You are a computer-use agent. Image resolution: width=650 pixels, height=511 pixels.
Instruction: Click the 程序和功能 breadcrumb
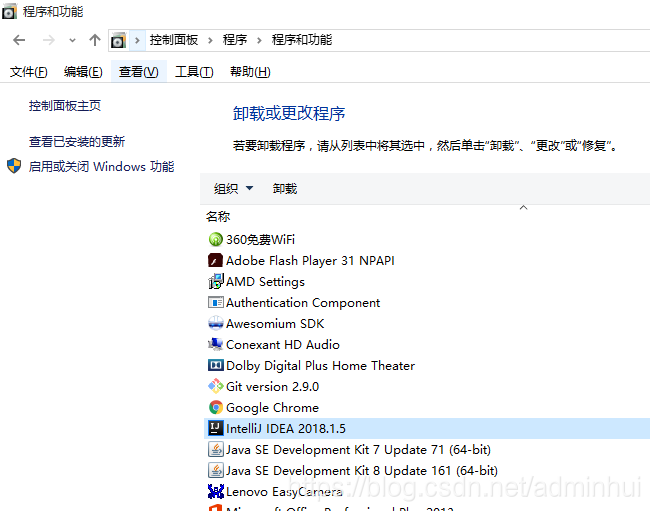(302, 40)
